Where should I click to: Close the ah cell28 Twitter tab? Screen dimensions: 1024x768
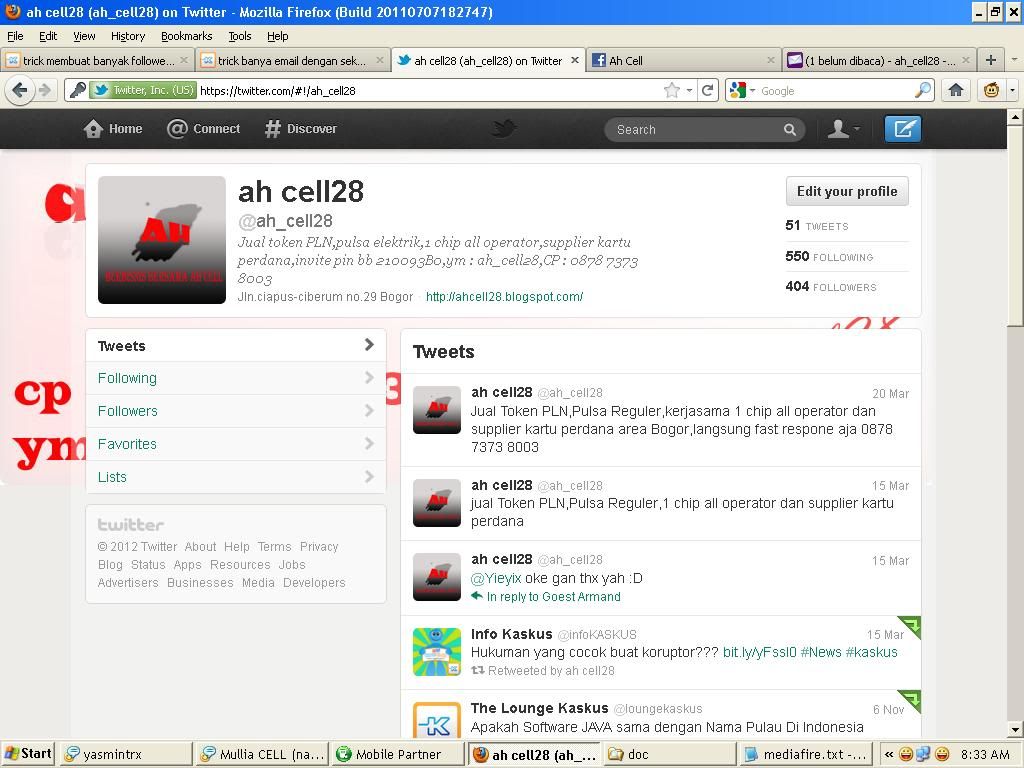tap(575, 60)
